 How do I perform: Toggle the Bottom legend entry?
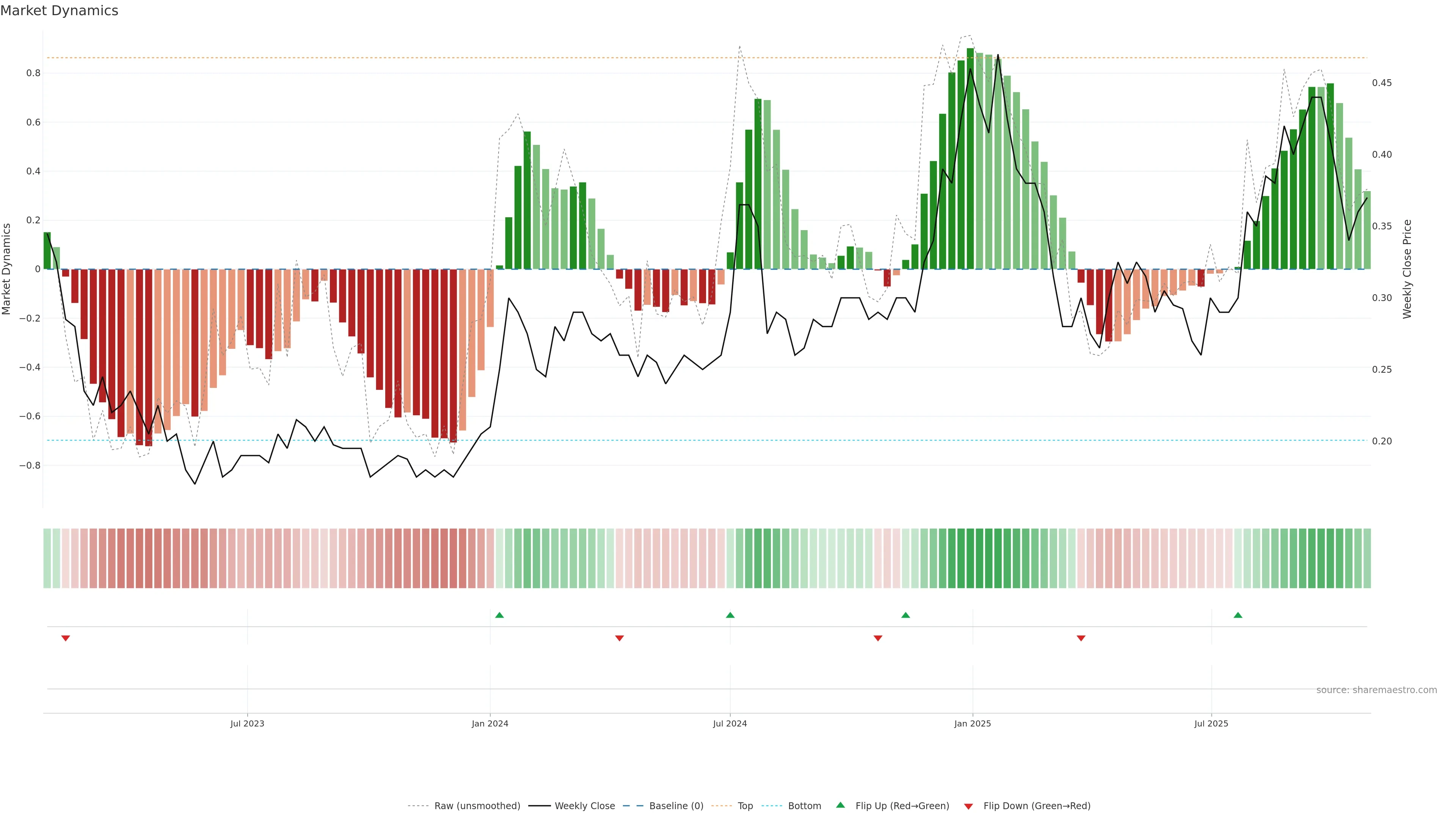click(x=804, y=806)
